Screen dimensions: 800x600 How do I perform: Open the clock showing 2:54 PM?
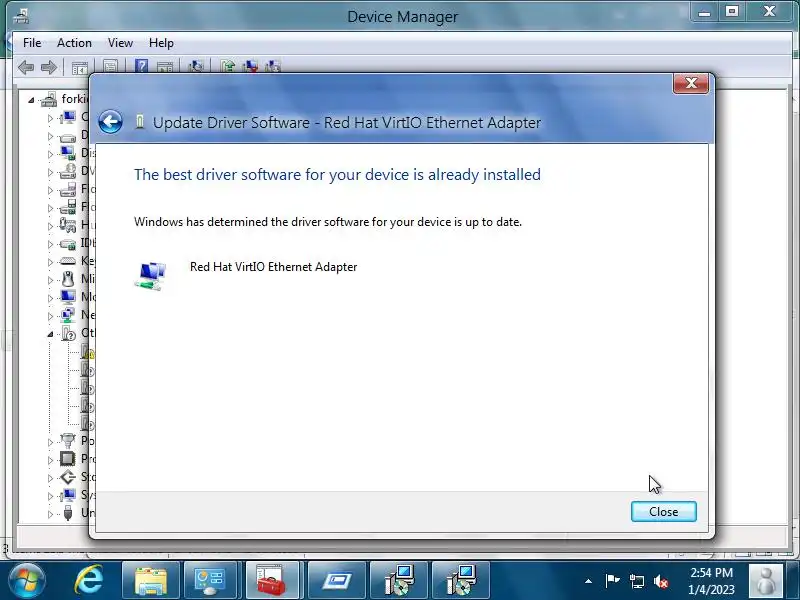711,581
